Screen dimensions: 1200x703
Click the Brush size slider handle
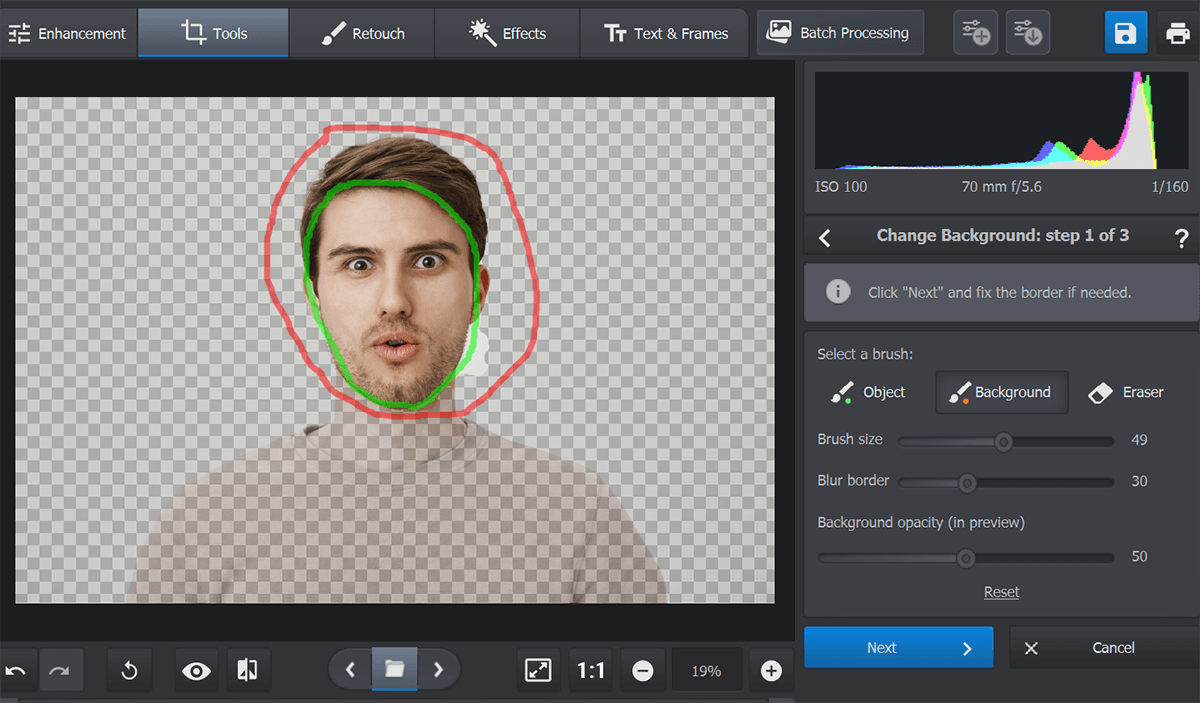click(1003, 441)
